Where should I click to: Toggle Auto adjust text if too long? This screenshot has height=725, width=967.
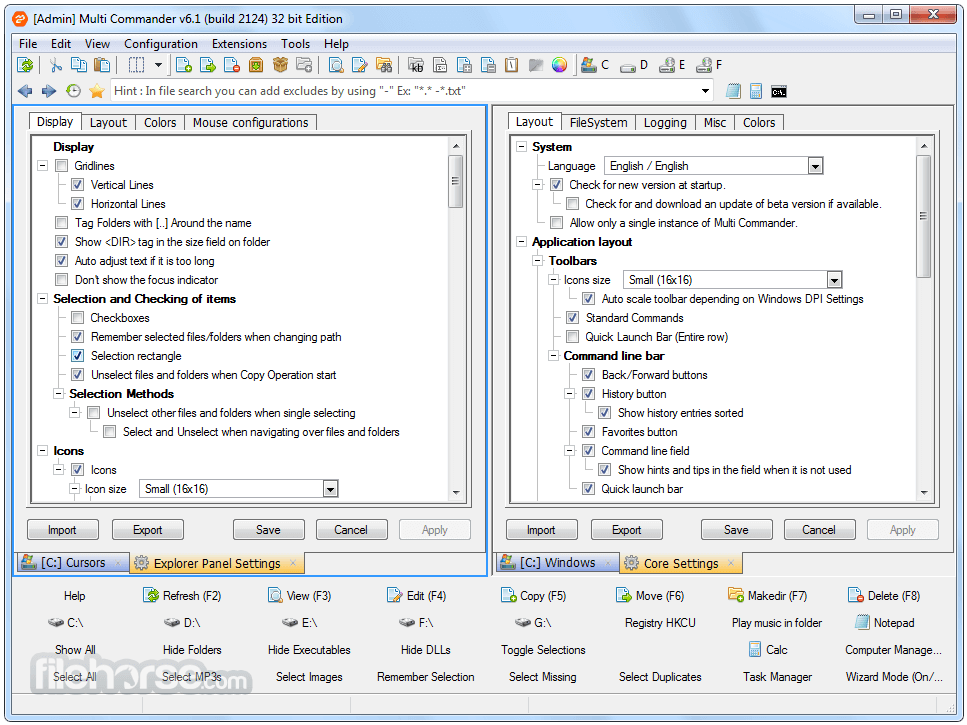[x=61, y=261]
